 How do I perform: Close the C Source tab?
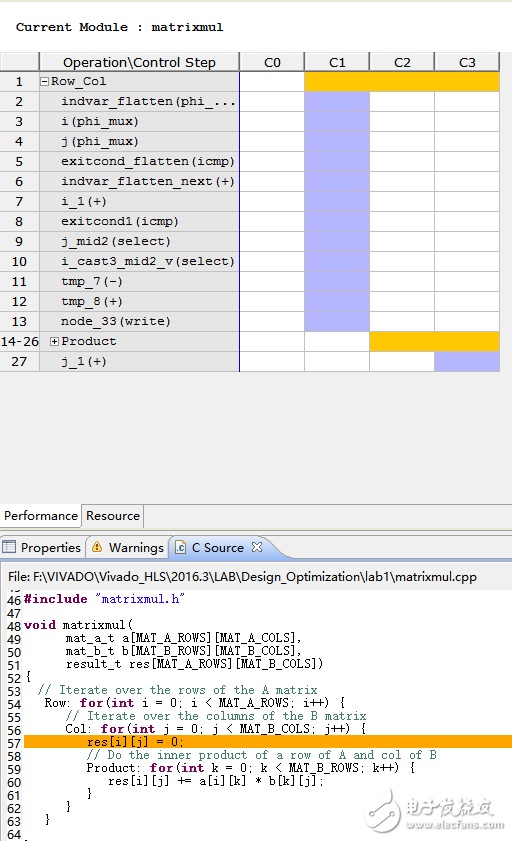click(257, 547)
